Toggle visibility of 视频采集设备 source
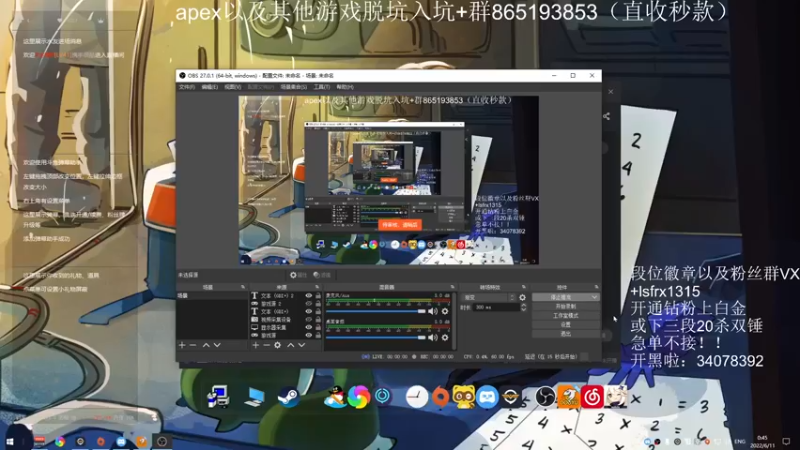 tap(309, 319)
